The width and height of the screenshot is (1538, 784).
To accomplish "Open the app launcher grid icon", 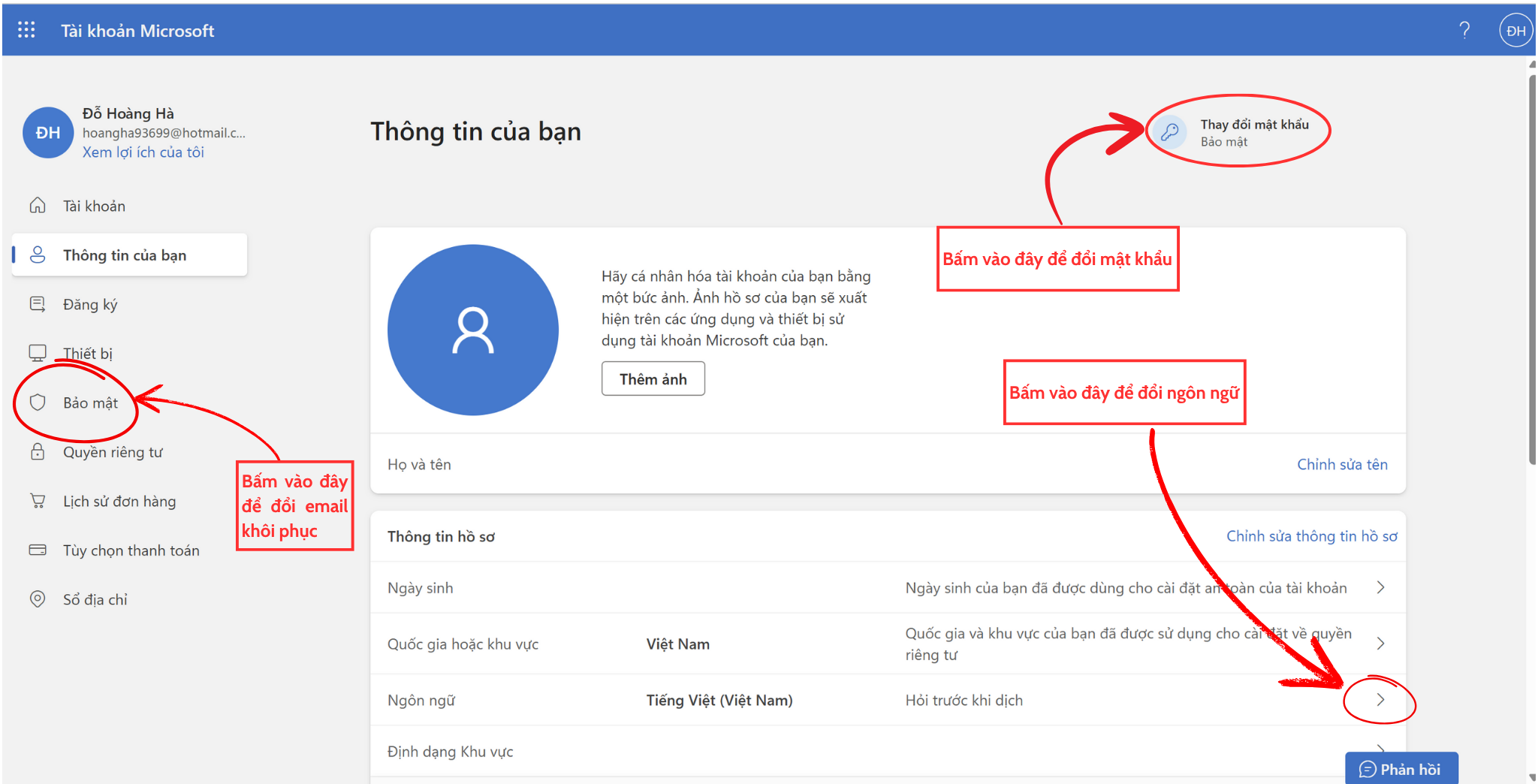I will (26, 30).
